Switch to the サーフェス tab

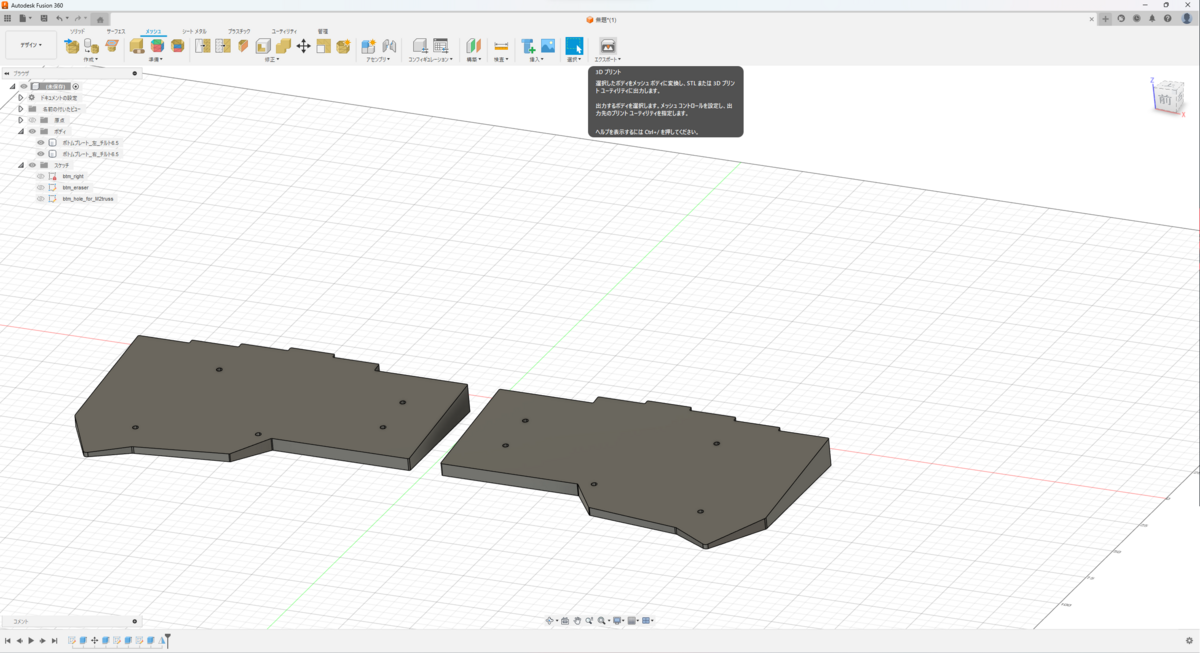(116, 31)
